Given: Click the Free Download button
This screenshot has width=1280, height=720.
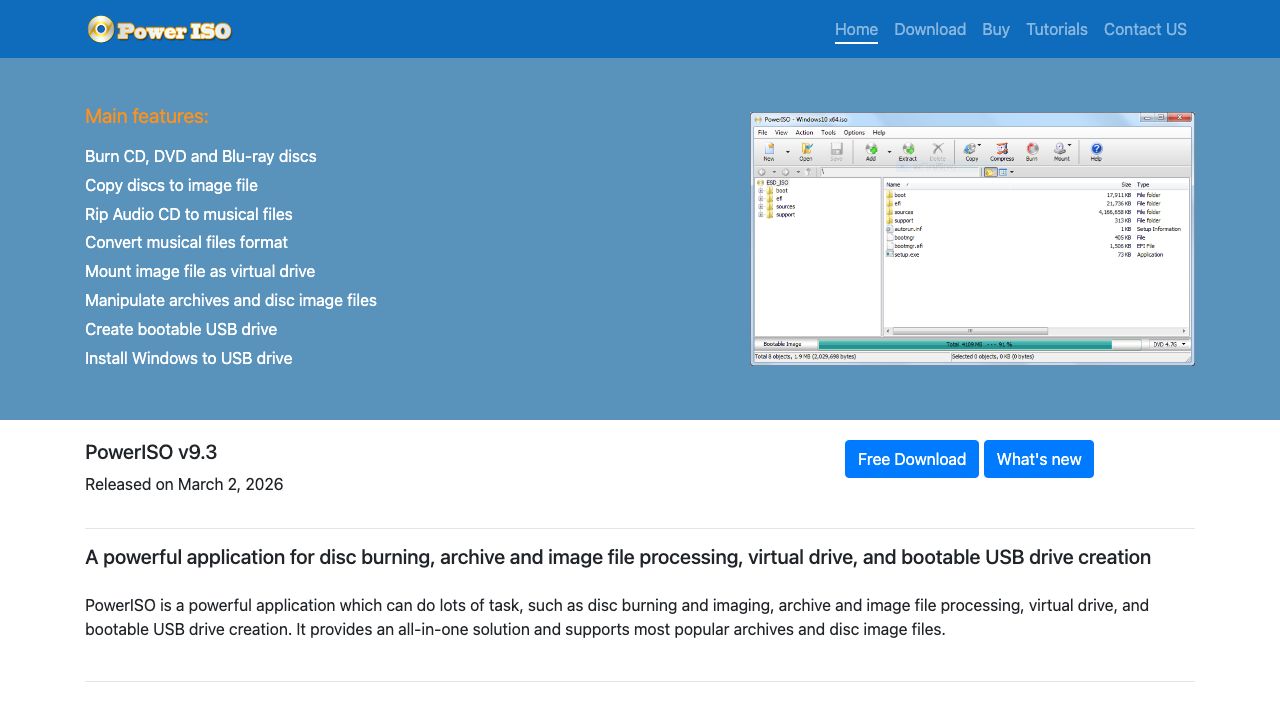Looking at the screenshot, I should coord(912,459).
